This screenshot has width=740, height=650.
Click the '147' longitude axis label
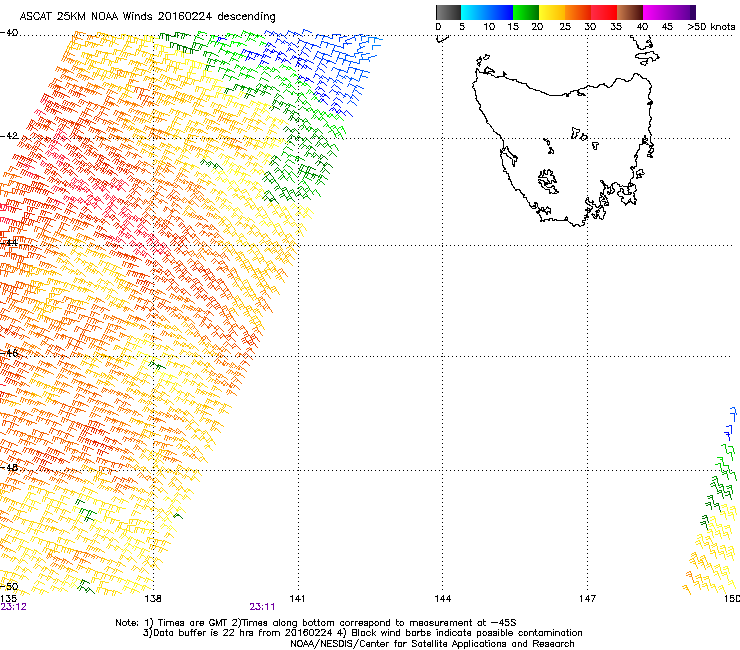(588, 599)
